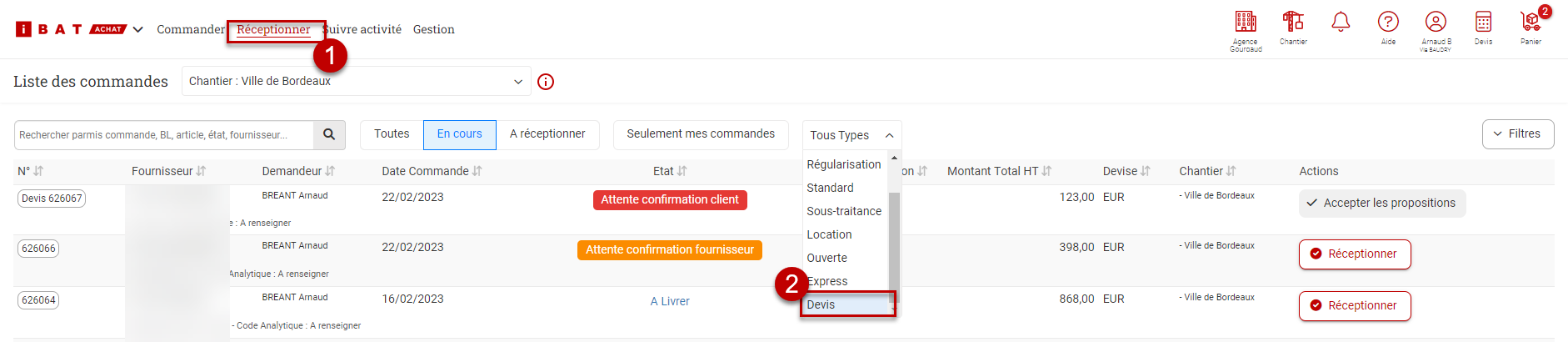Image resolution: width=1568 pixels, height=342 pixels.
Task: Toggle Seulement mes commandes filter
Action: pos(701,134)
